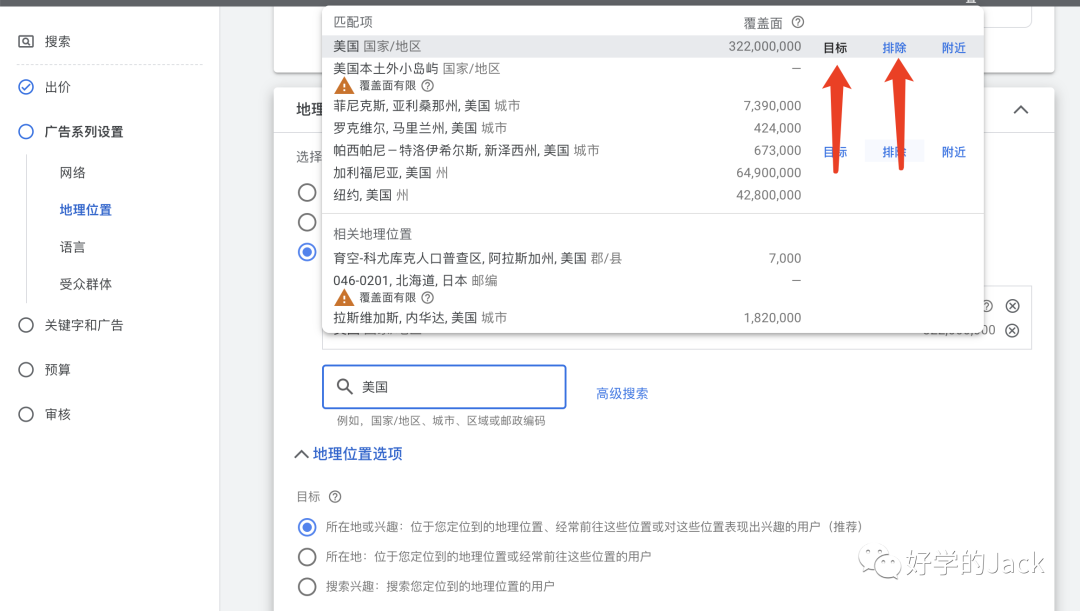
Task: Select the completed 出价 step checkmark
Action: 25,87
